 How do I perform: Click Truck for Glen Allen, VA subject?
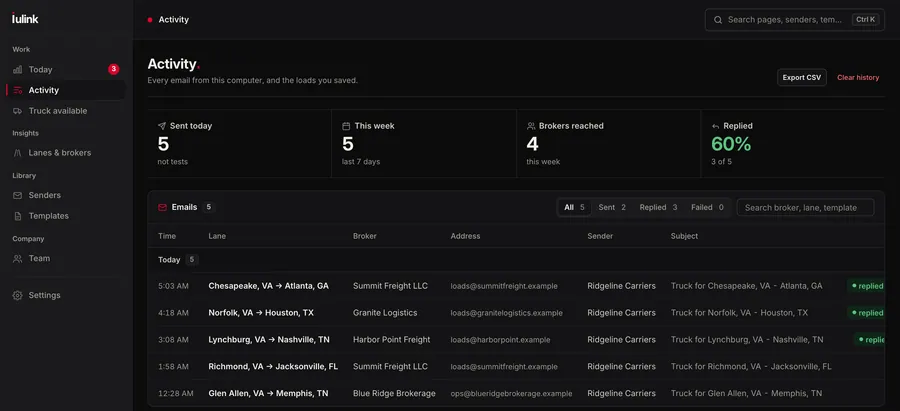pos(746,393)
